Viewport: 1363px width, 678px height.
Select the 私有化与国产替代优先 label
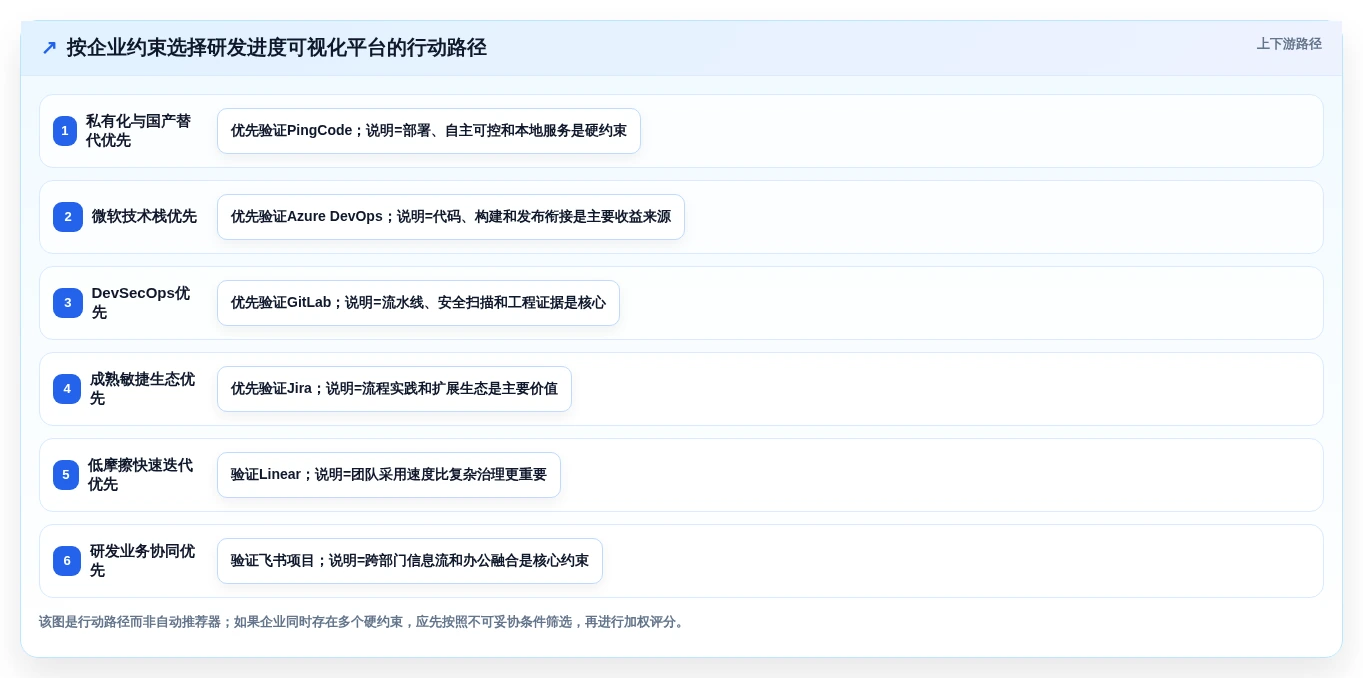click(x=138, y=131)
